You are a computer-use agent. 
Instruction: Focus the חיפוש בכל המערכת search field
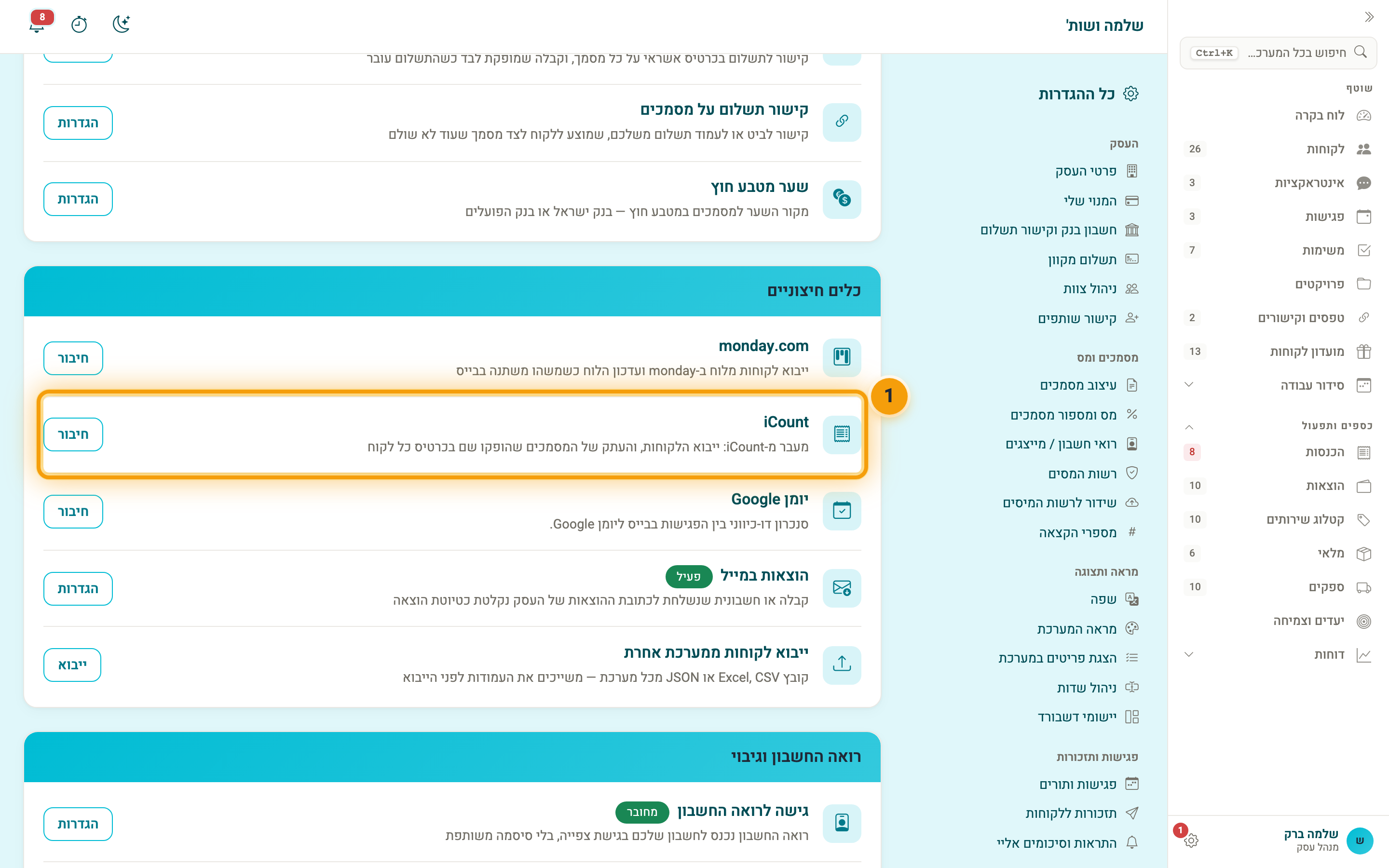[1278, 53]
